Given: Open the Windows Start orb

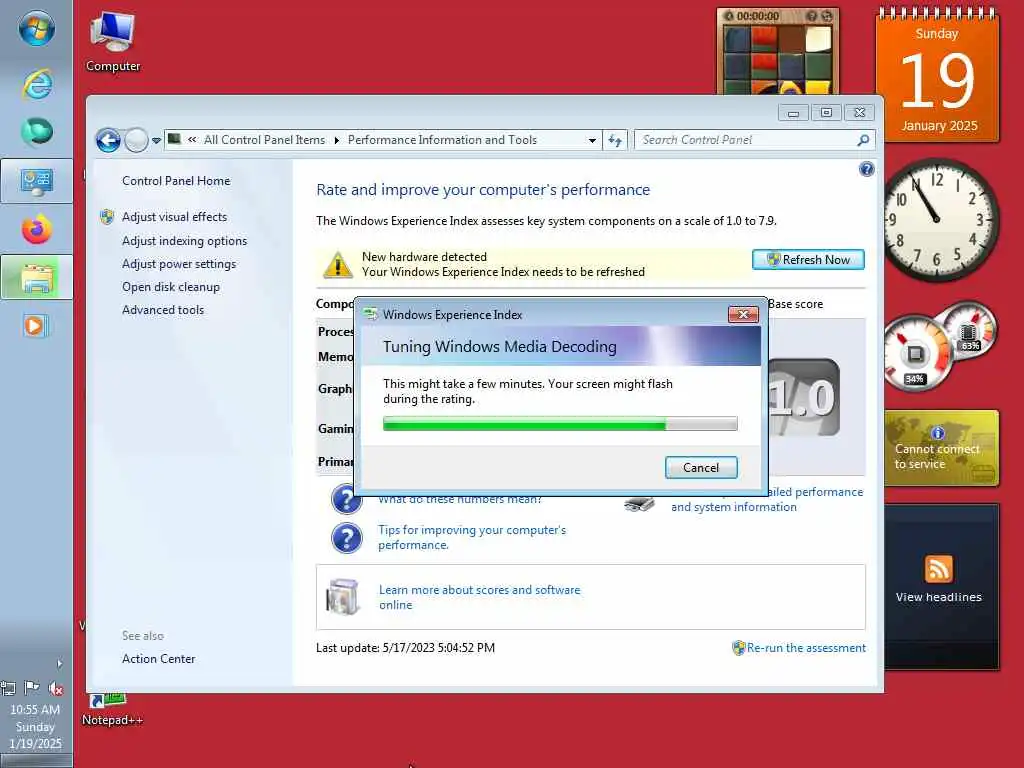Looking at the screenshot, I should click(36, 28).
